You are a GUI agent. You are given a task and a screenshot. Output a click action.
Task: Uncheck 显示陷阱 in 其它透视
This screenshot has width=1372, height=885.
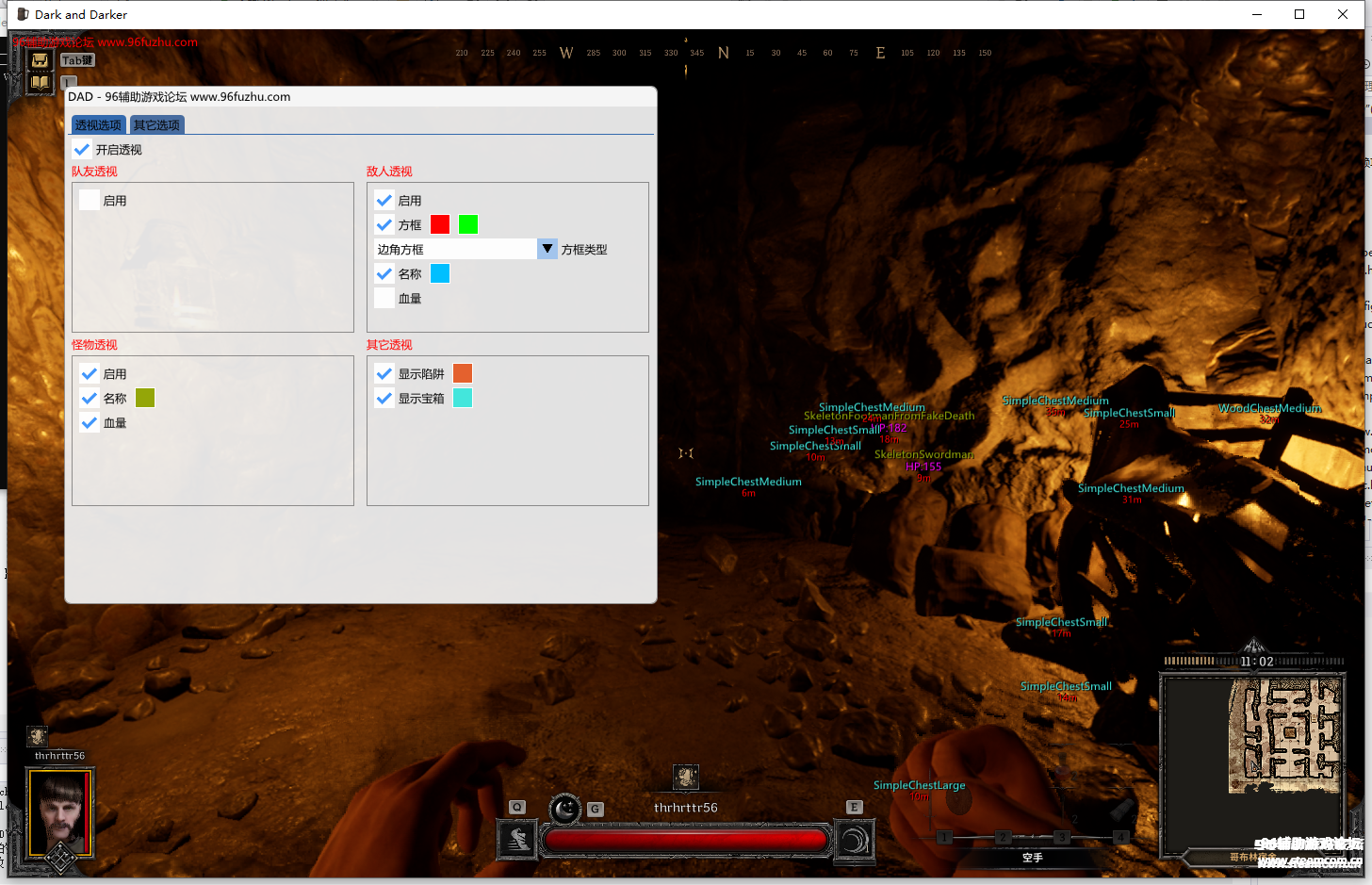tap(384, 374)
